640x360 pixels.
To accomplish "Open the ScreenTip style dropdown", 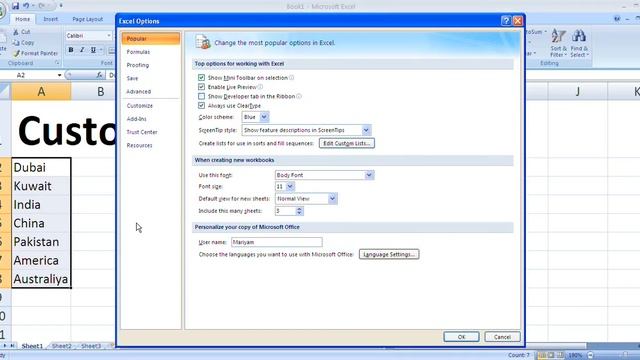I will [366, 130].
